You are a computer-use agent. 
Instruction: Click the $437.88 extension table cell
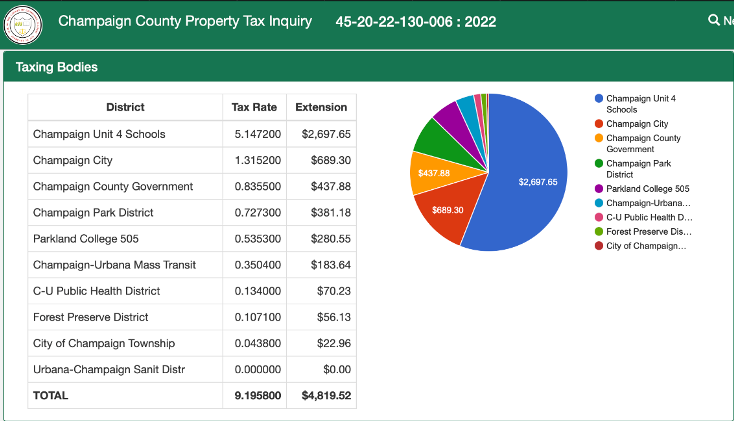[321, 186]
